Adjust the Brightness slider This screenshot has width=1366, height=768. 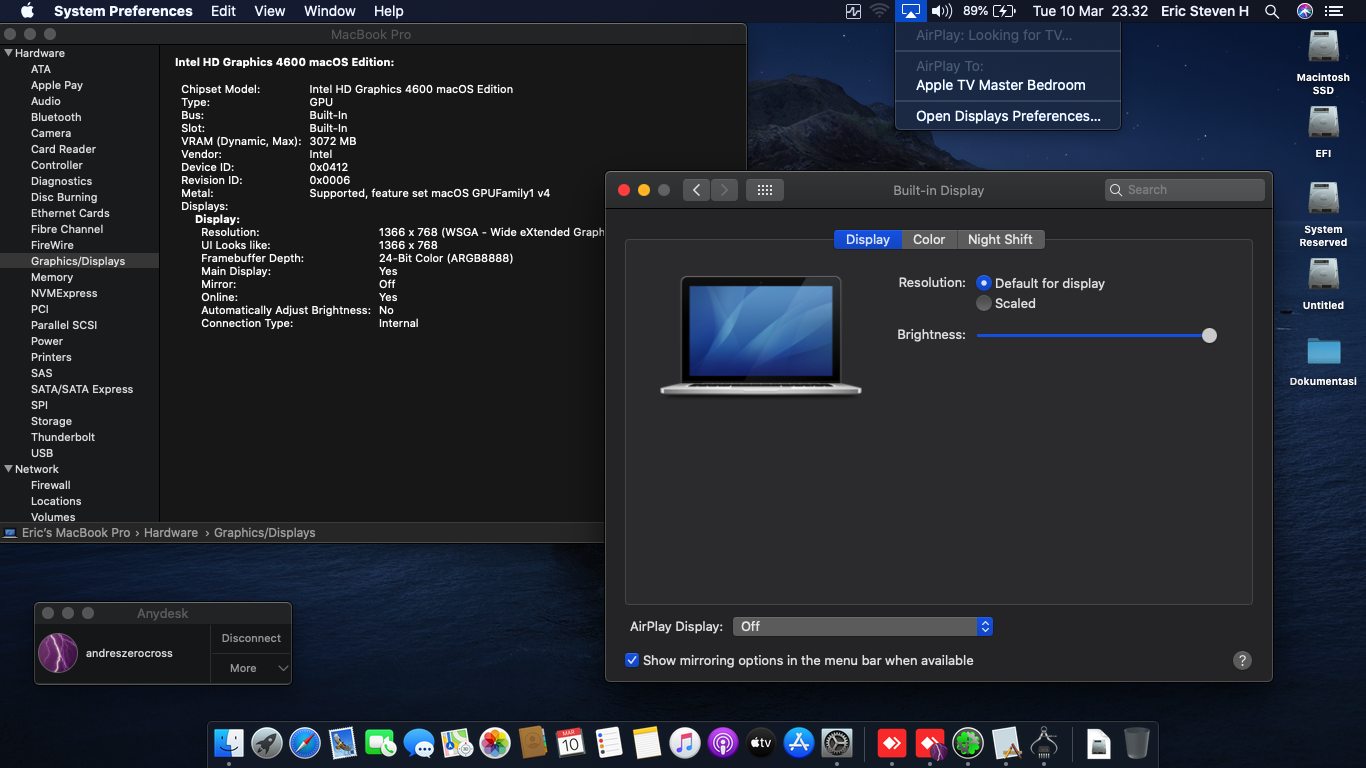1096,335
